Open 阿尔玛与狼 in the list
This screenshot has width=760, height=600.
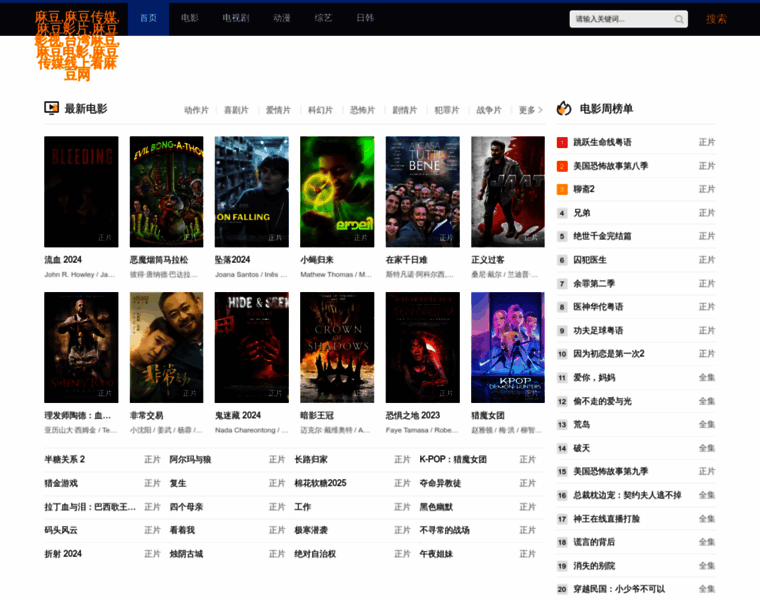click(190, 459)
